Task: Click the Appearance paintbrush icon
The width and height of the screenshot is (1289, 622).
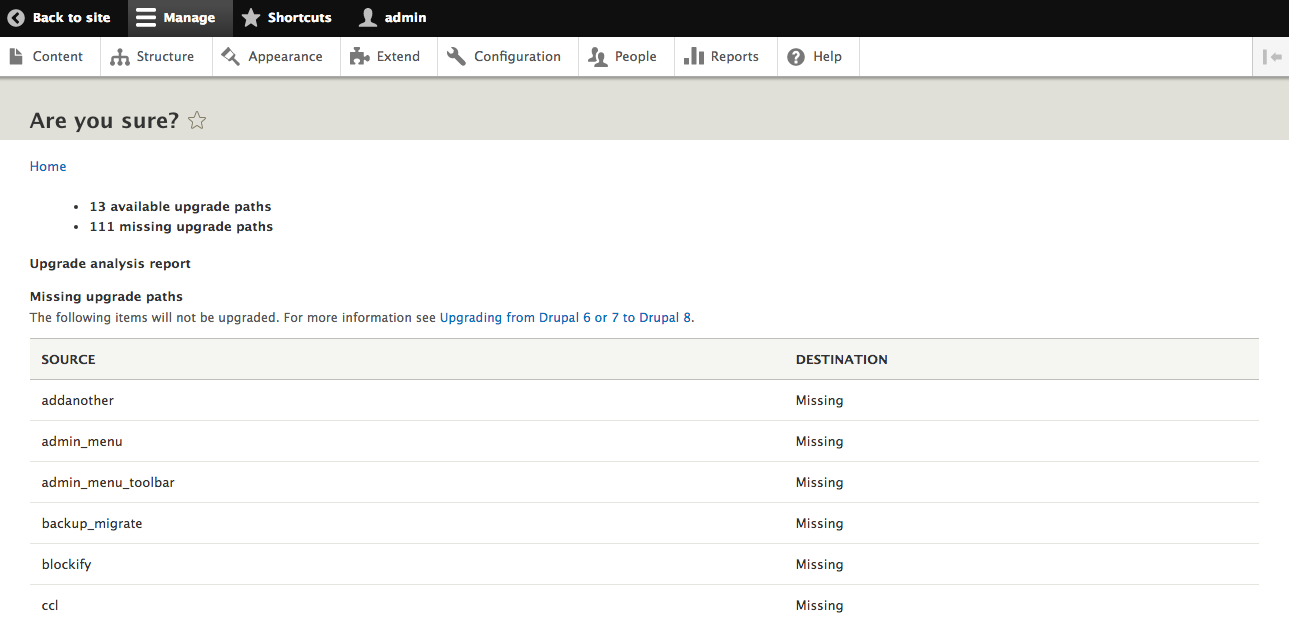Action: (231, 57)
